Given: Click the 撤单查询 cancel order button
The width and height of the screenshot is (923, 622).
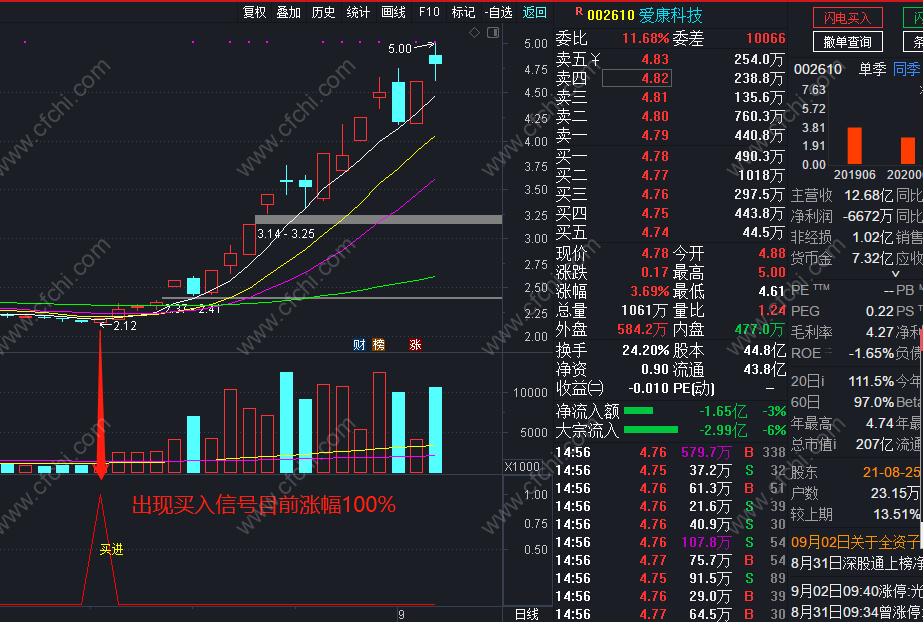Looking at the screenshot, I should click(x=848, y=42).
